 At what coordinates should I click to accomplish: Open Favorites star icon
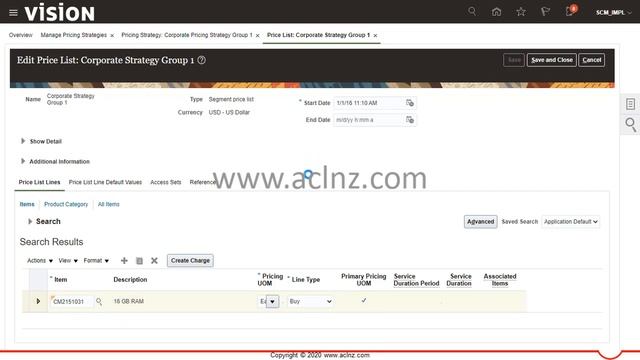click(521, 12)
